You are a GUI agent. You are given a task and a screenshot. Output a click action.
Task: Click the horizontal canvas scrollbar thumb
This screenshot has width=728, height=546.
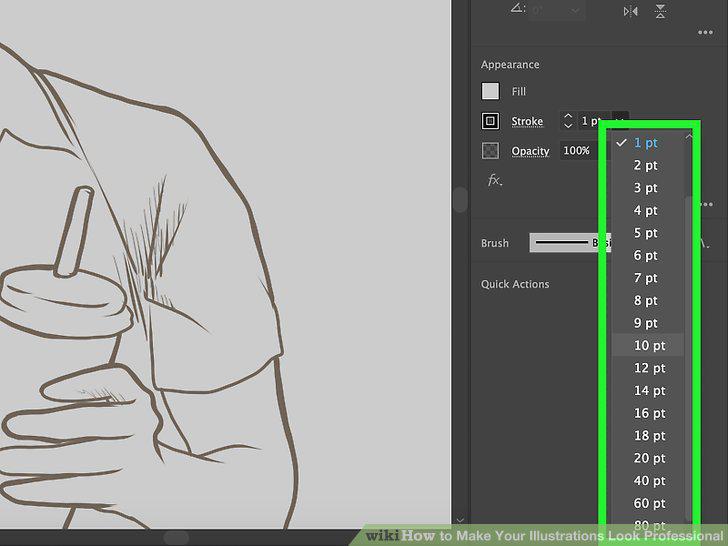click(176, 538)
